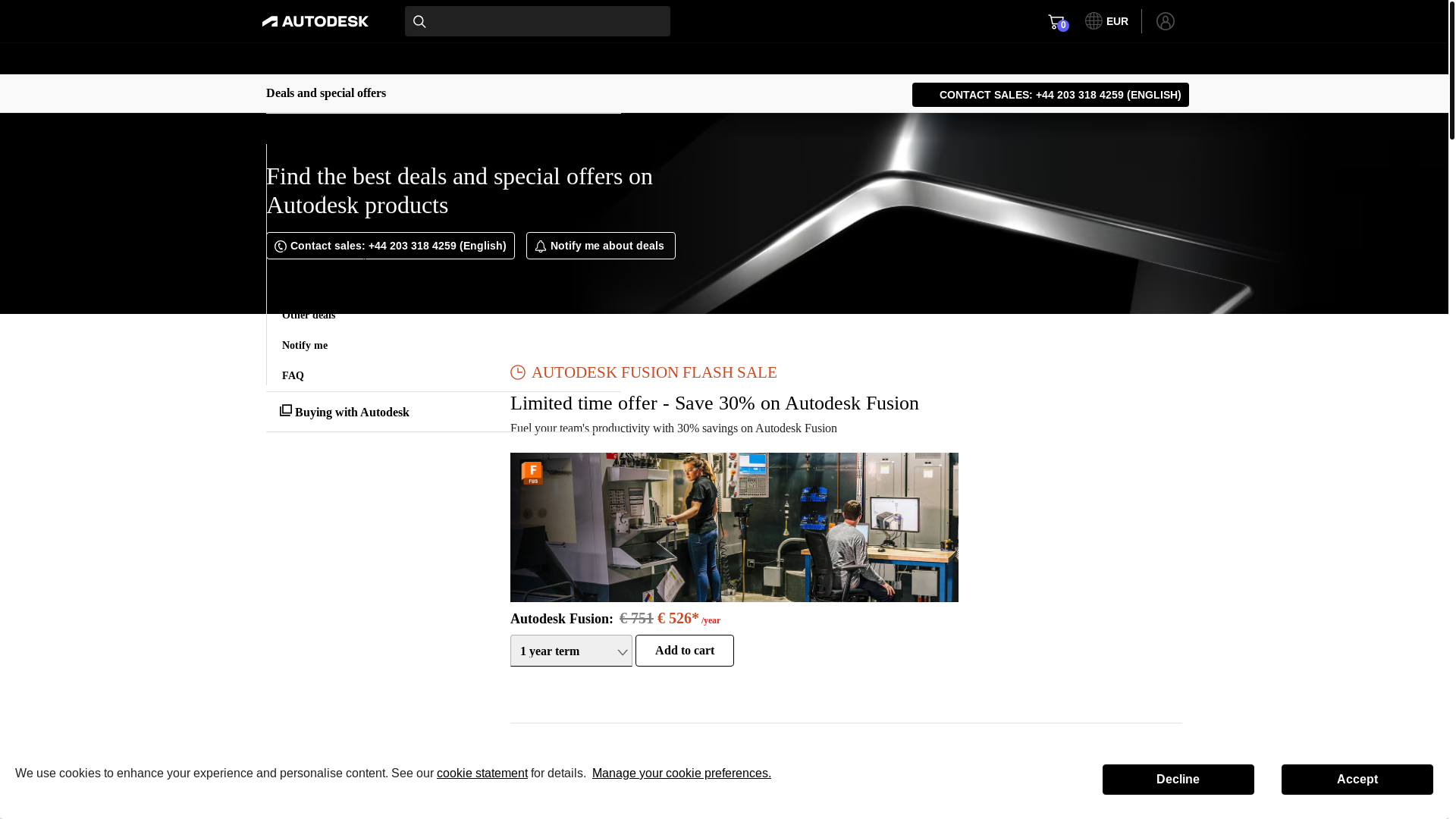Click the bell icon in Notify button
The height and width of the screenshot is (819, 1456).
pyautogui.click(x=541, y=246)
